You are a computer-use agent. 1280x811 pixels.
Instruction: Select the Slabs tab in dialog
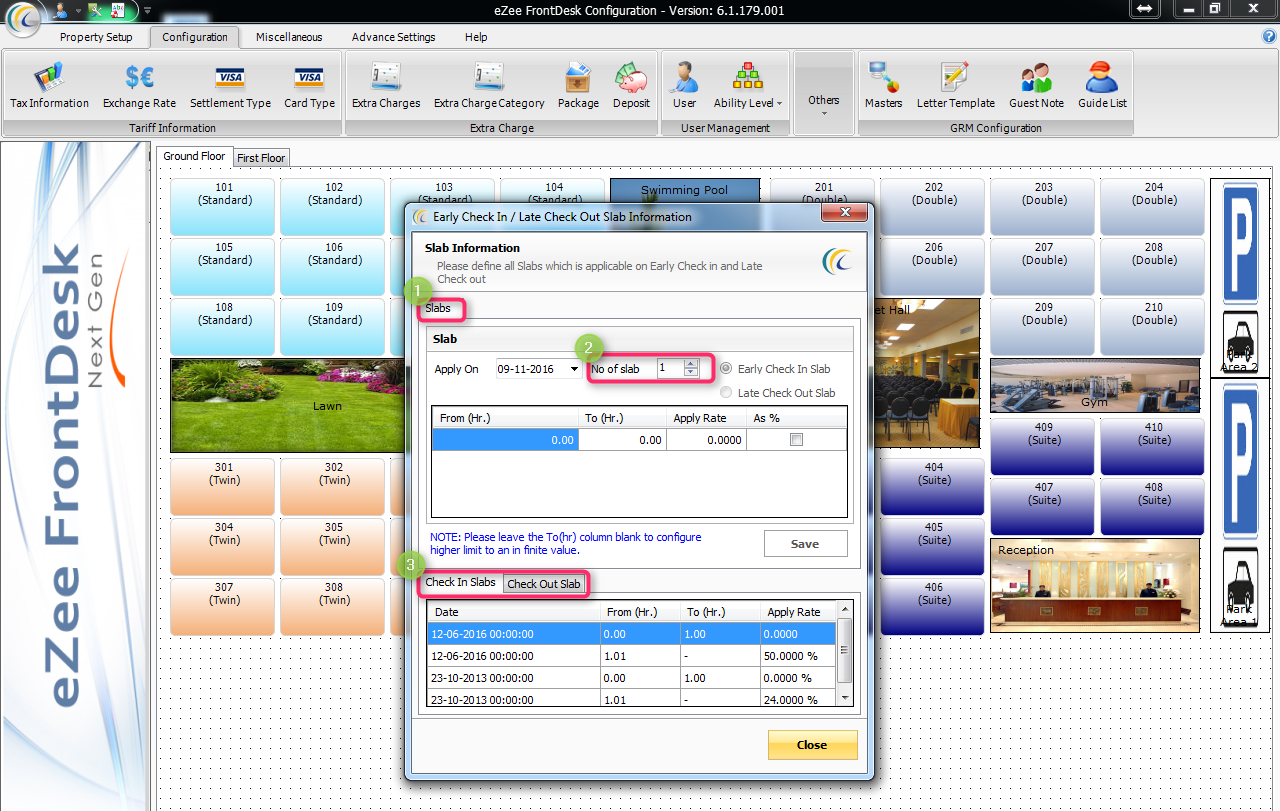[438, 308]
